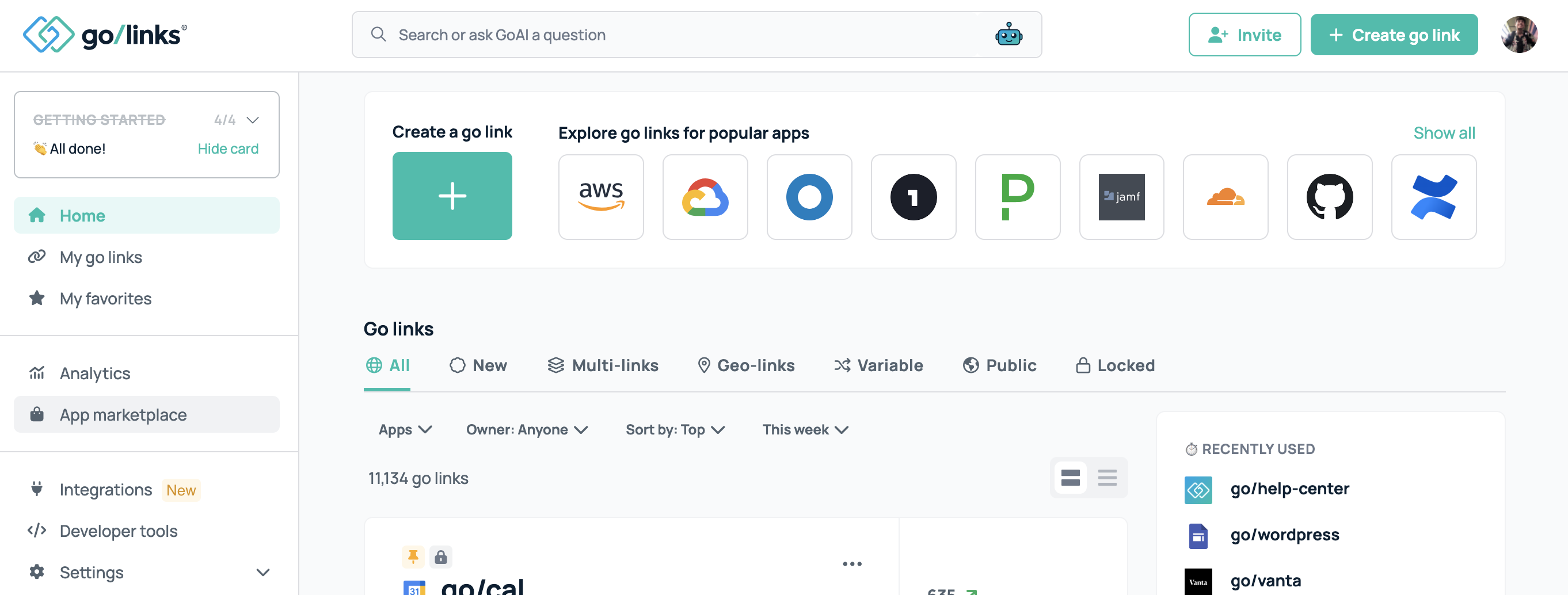Switch to card view layout

point(1070,478)
